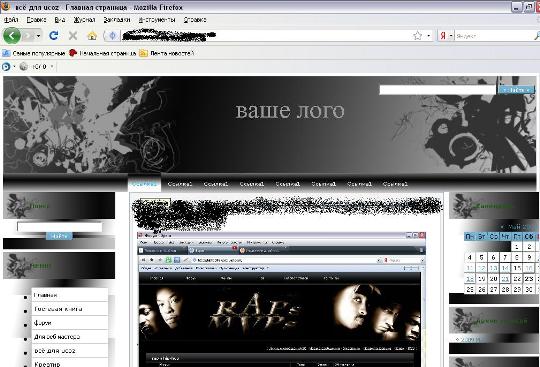540x367 pixels.
Task: Open the embedded forum screenshot thumbnail
Action: click(x=282, y=300)
